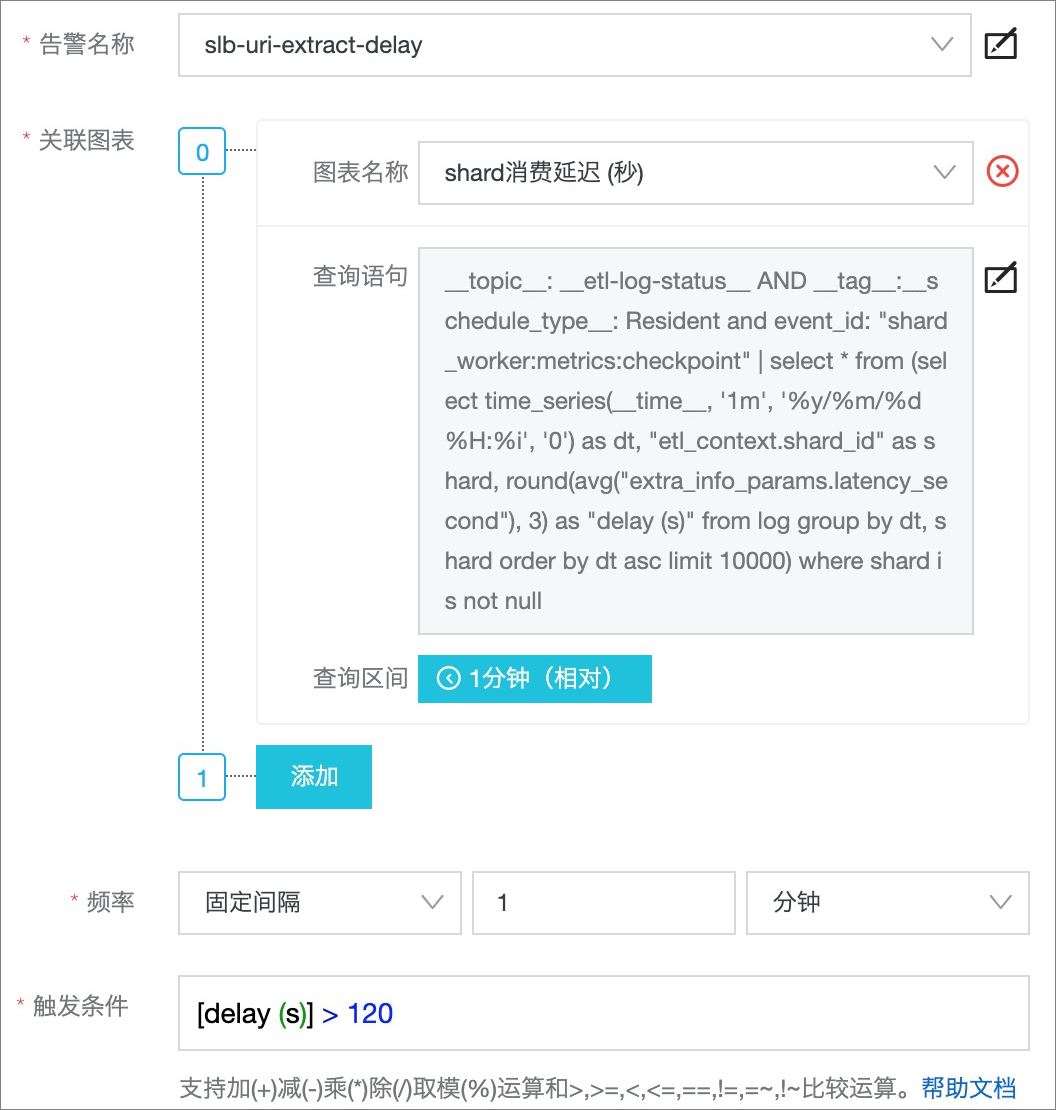Viewport: 1056px width, 1110px height.
Task: Click the 关联图表 label
Action: [x=86, y=140]
